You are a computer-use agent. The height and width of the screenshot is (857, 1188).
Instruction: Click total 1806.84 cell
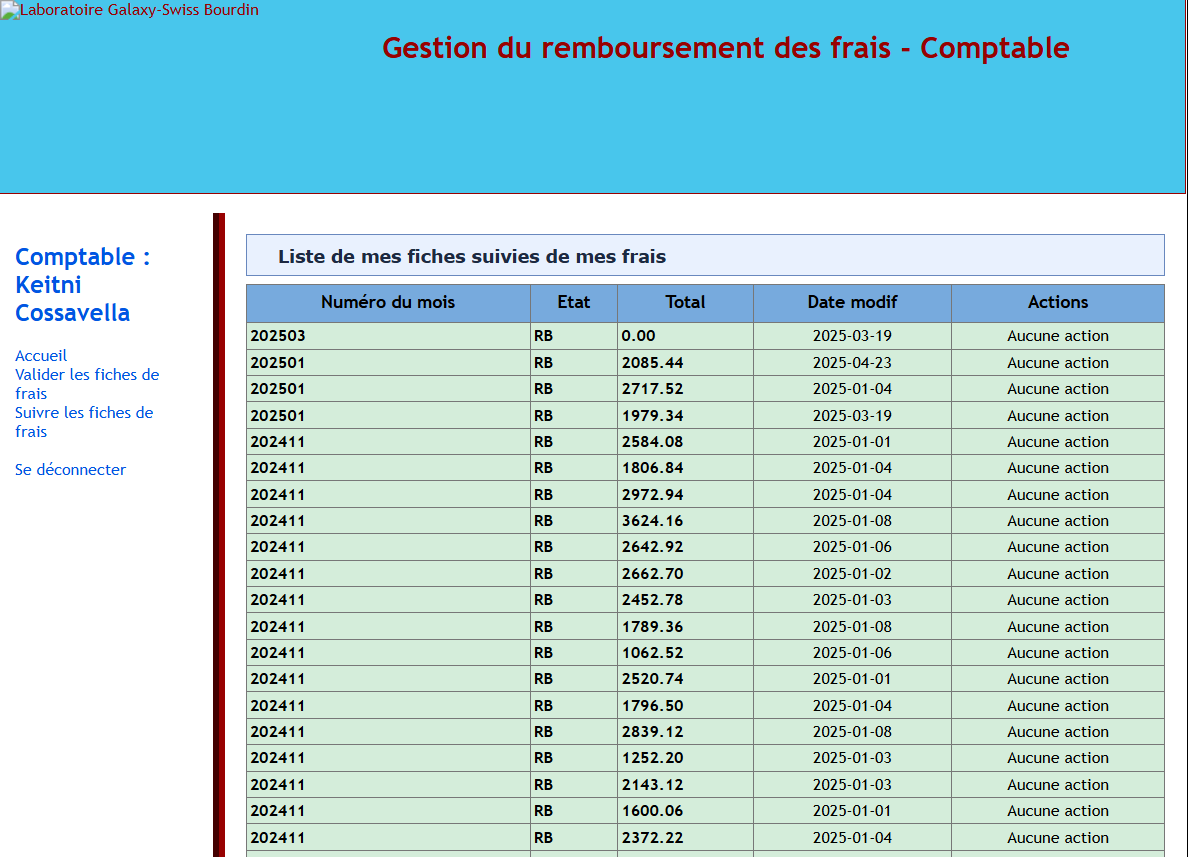pyautogui.click(x=686, y=468)
